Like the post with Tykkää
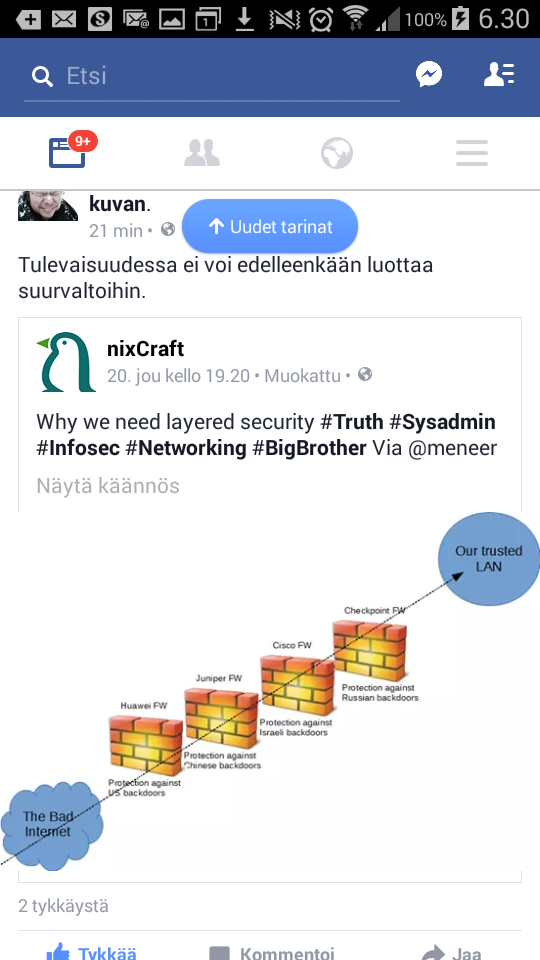The width and height of the screenshot is (540, 960). [91, 953]
